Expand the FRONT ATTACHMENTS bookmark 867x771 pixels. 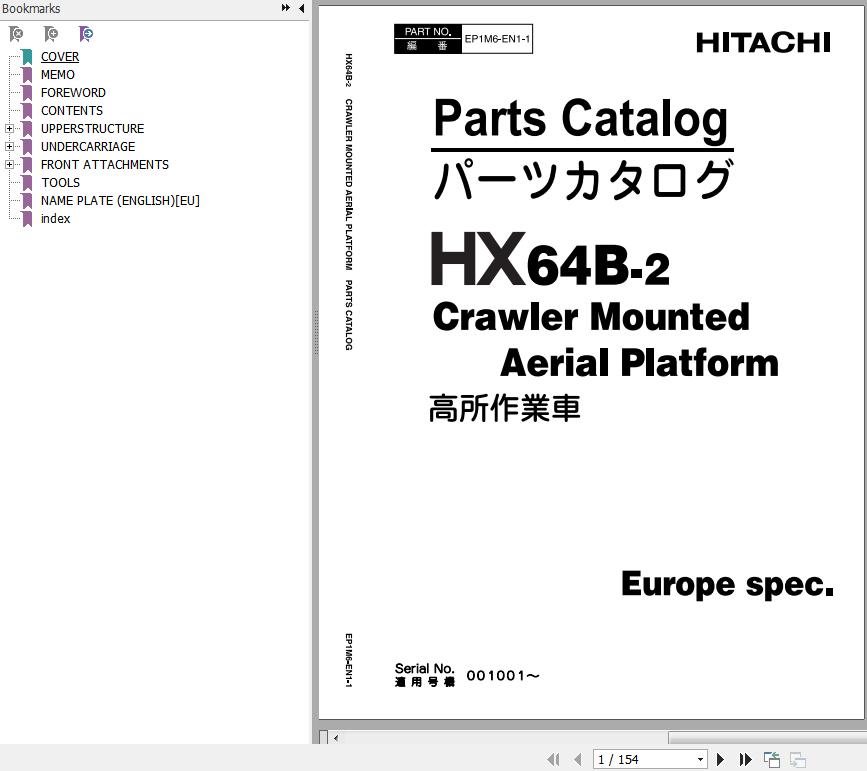coord(9,165)
